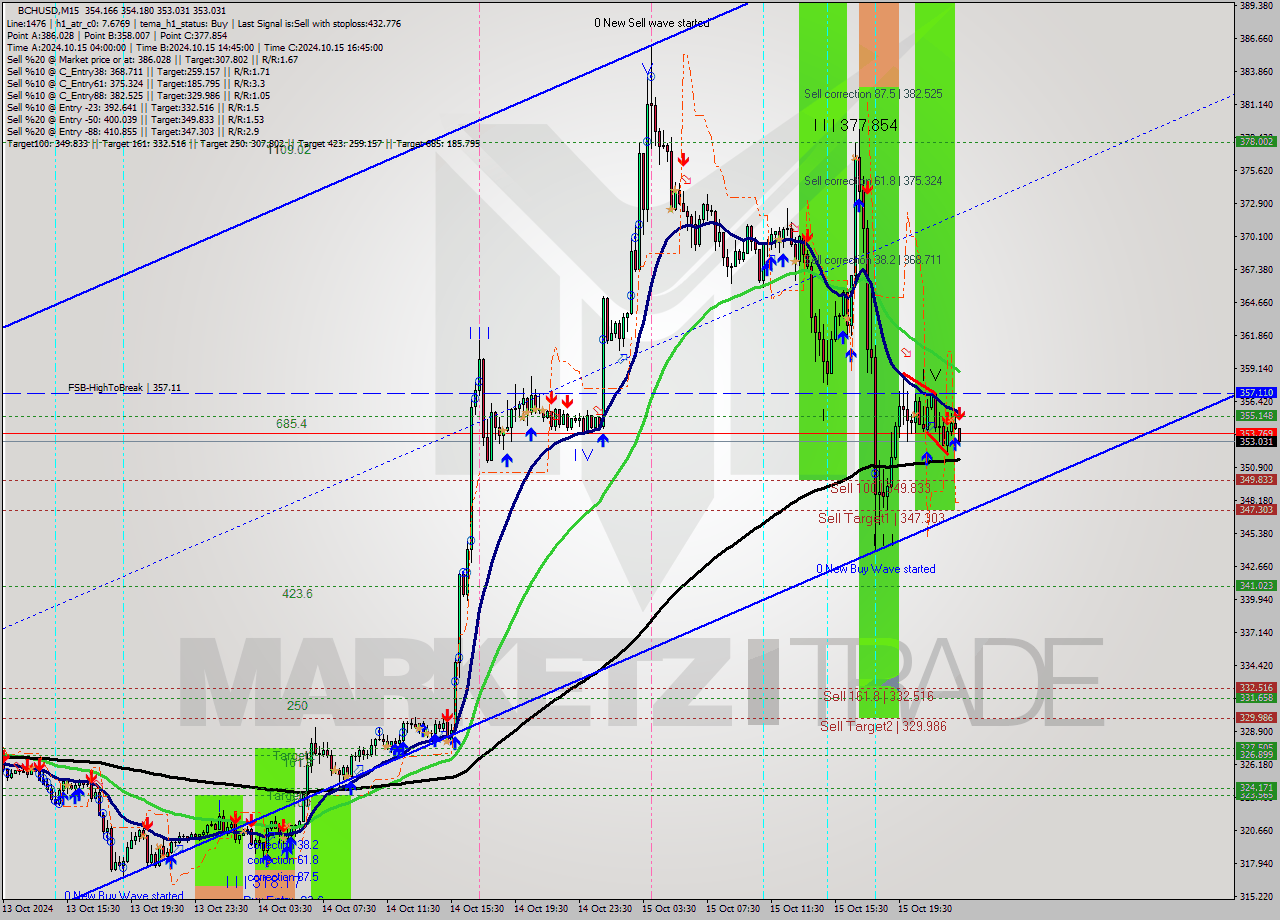Viewport: 1280px width, 920px height.
Task: Click 364.660 on the price axis
Action: 1256,303
